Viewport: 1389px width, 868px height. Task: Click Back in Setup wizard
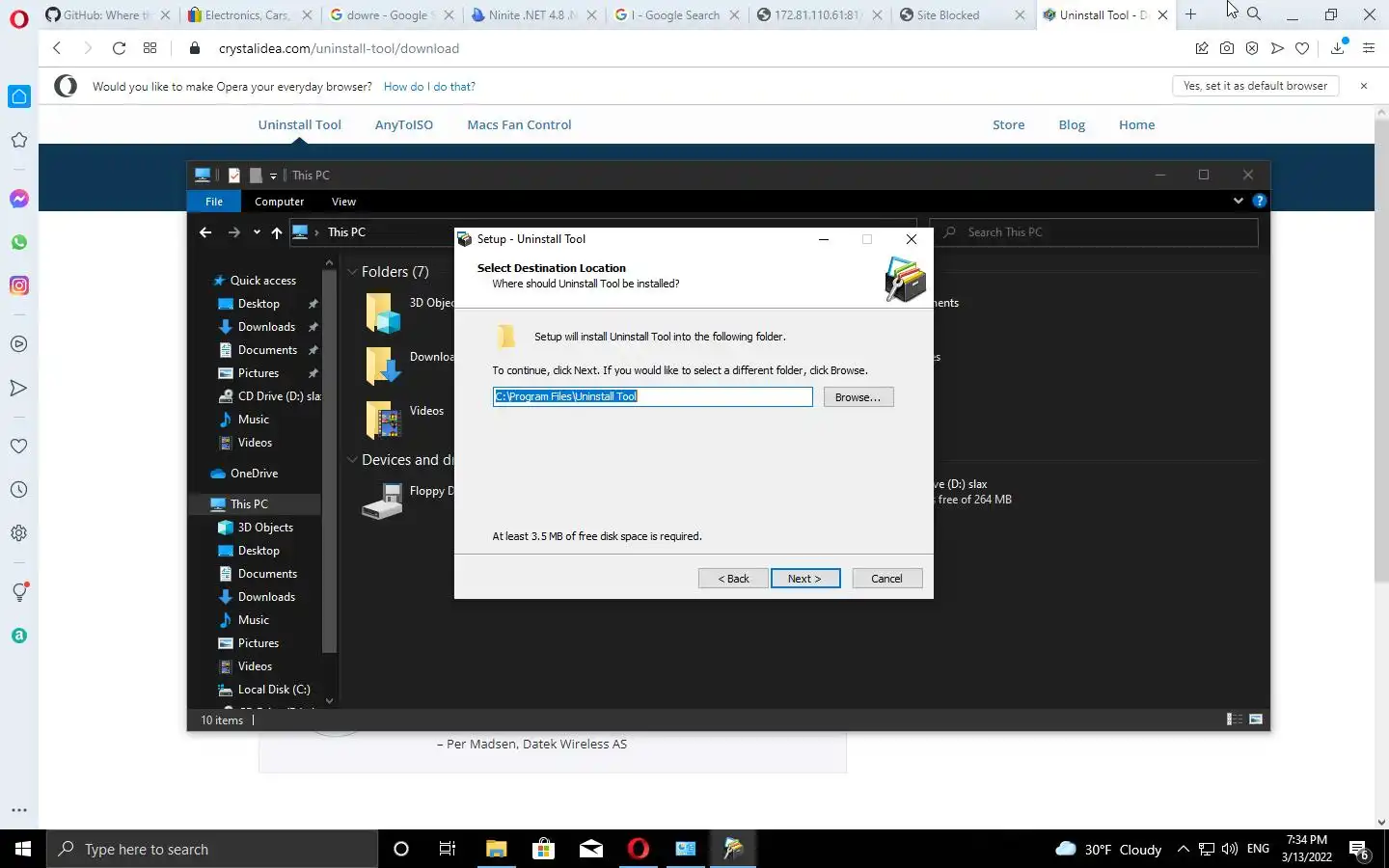tap(733, 579)
